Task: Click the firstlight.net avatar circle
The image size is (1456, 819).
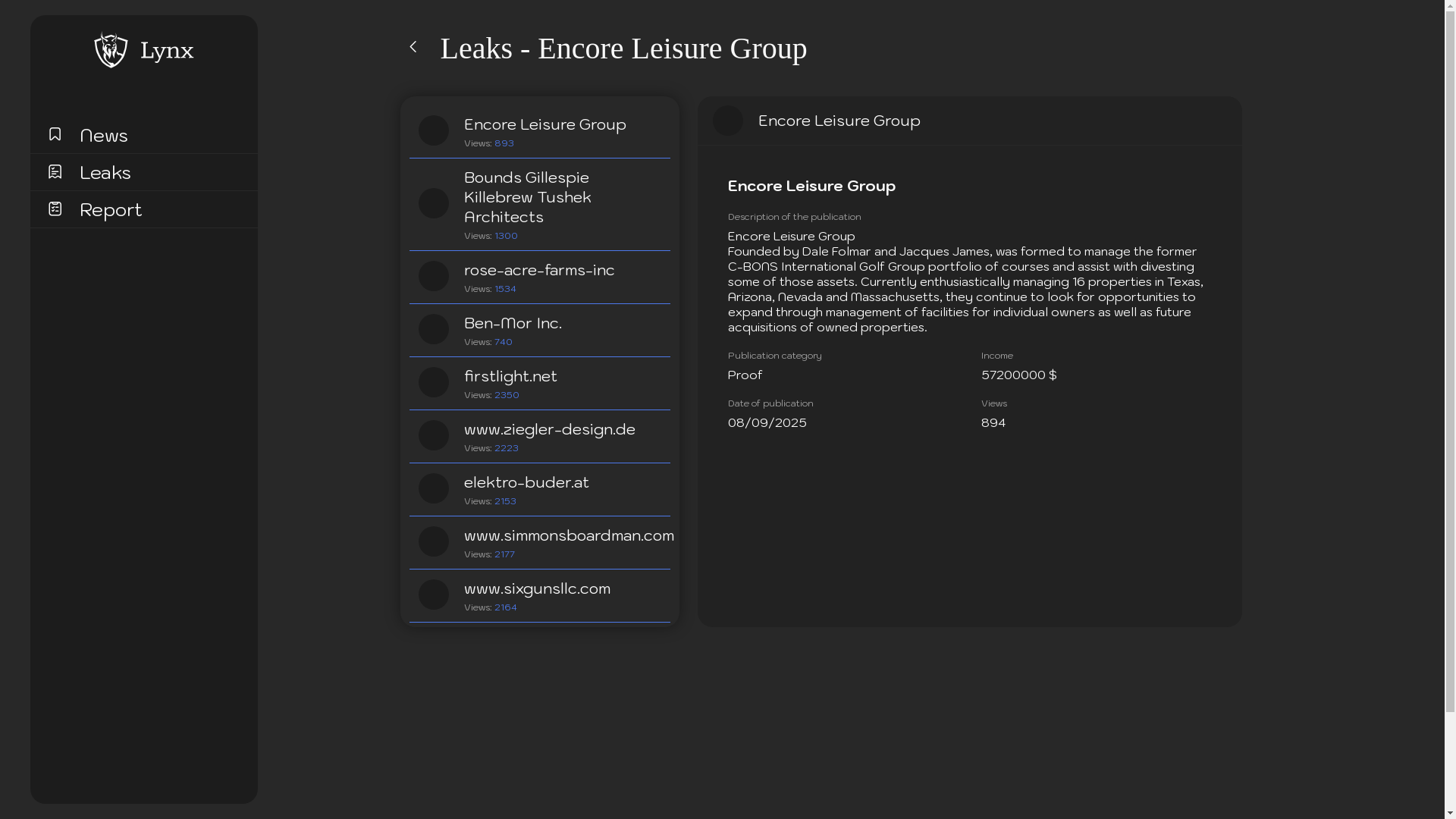Action: click(x=434, y=382)
